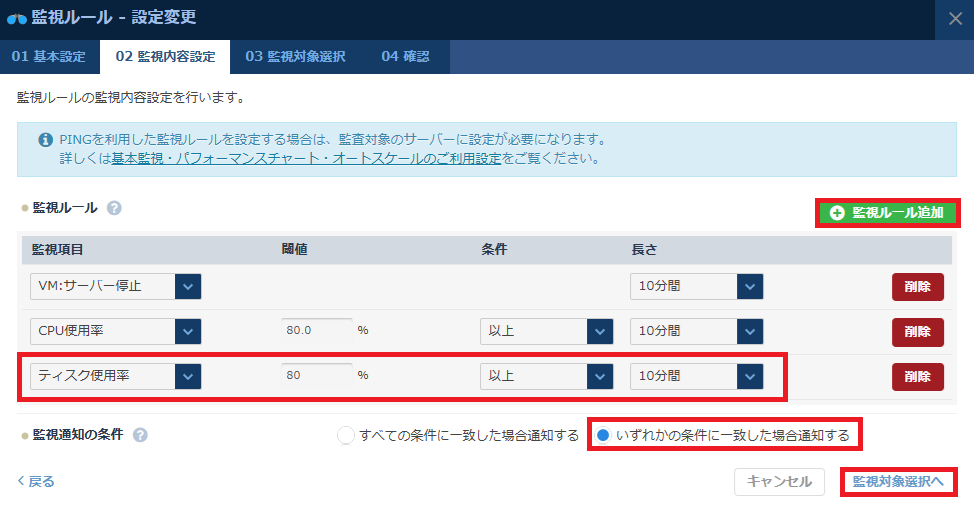Image resolution: width=974 pixels, height=512 pixels.
Task: Click 監視ルール追加 button
Action: tap(887, 213)
